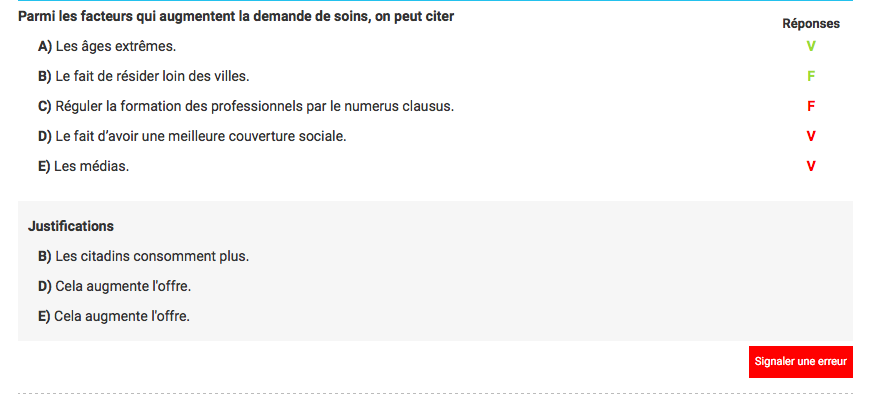Click justification B 'Les citadins consomment plus'

click(x=144, y=256)
